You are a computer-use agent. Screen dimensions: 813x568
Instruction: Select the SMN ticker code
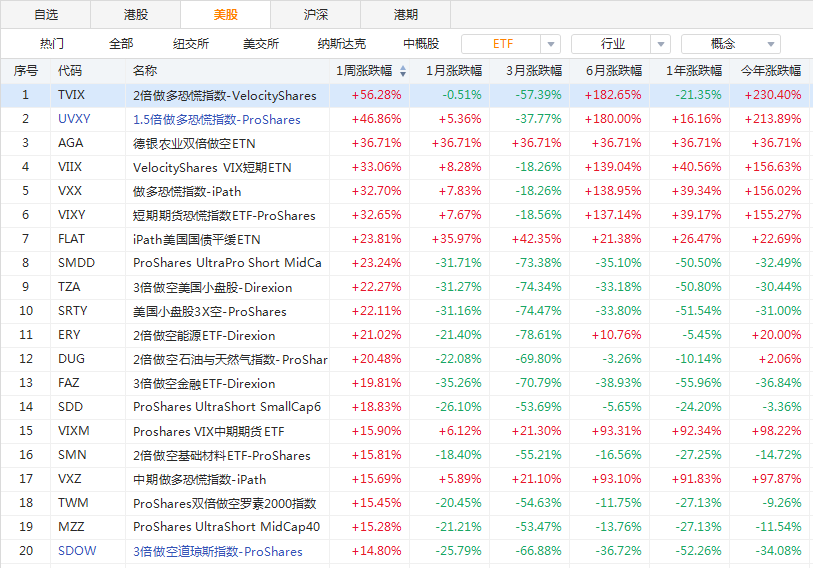72,455
